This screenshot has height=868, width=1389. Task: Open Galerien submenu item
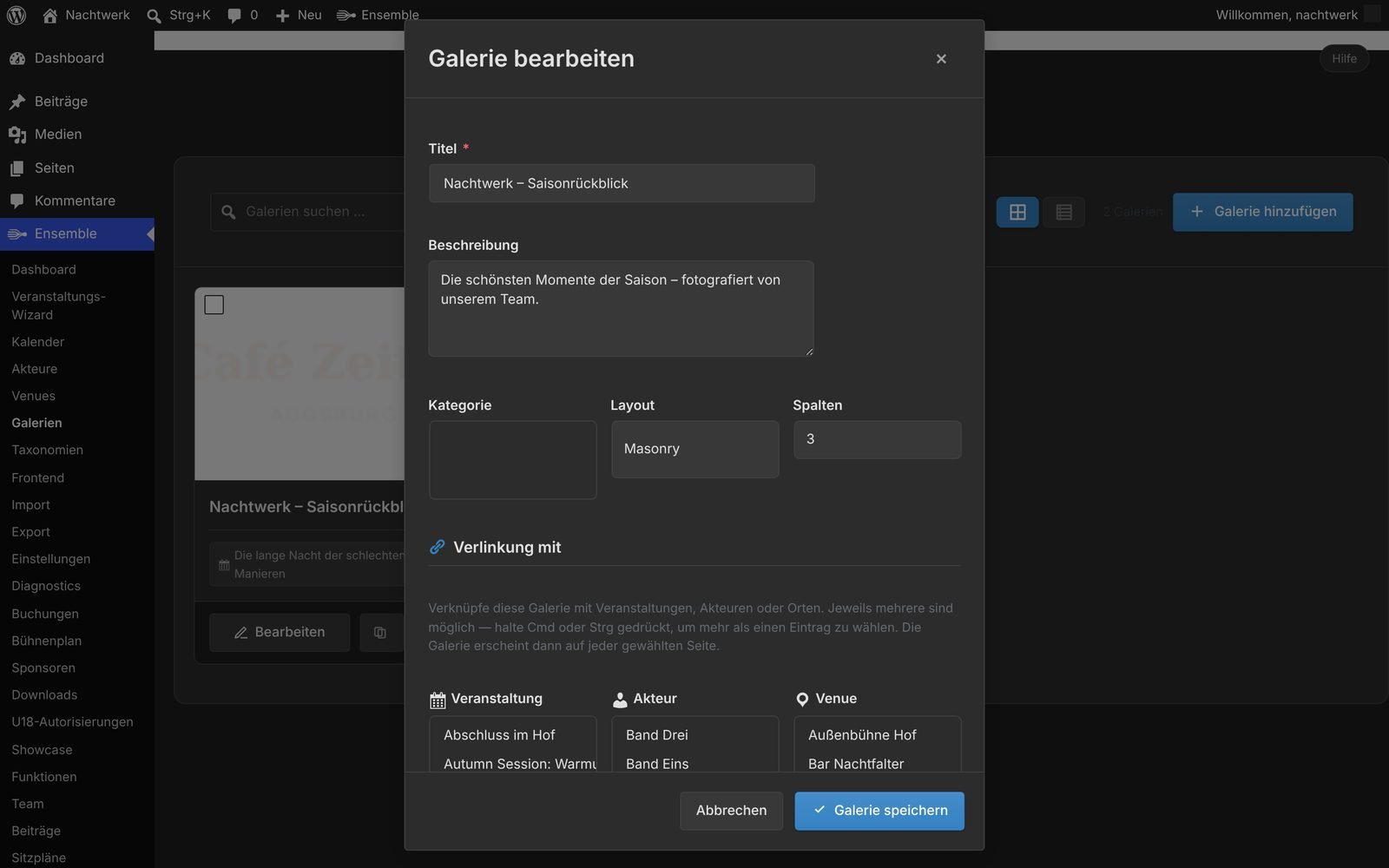tap(36, 423)
